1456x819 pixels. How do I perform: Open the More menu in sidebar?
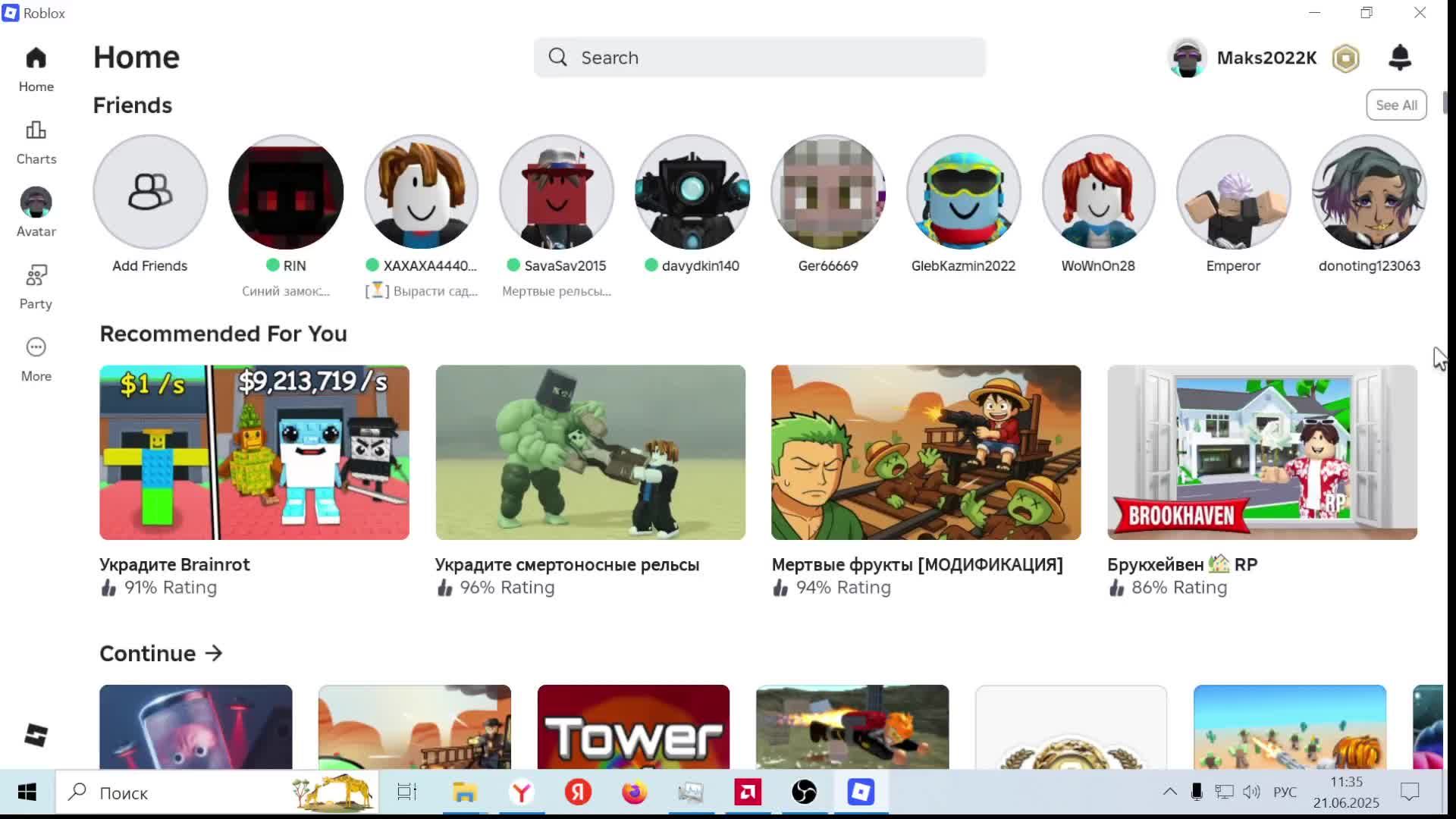click(36, 359)
